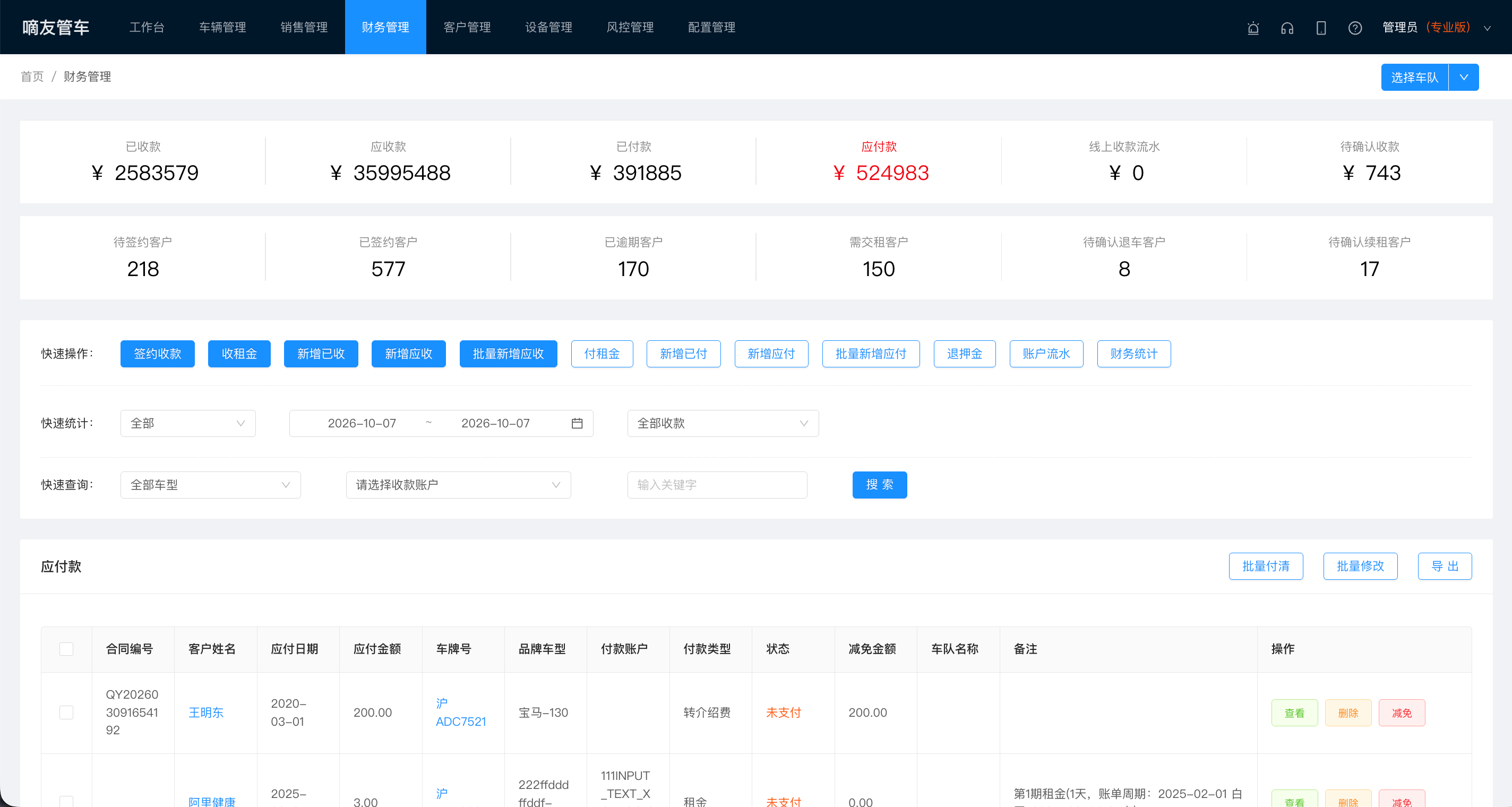Open the 全部车型 dropdown

(211, 485)
